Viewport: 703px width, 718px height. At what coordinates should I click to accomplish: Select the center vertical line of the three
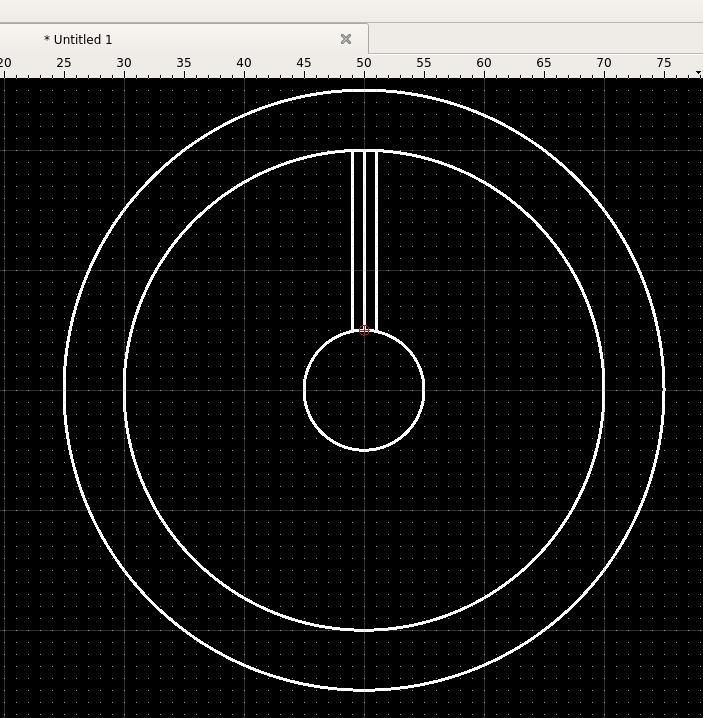[364, 240]
